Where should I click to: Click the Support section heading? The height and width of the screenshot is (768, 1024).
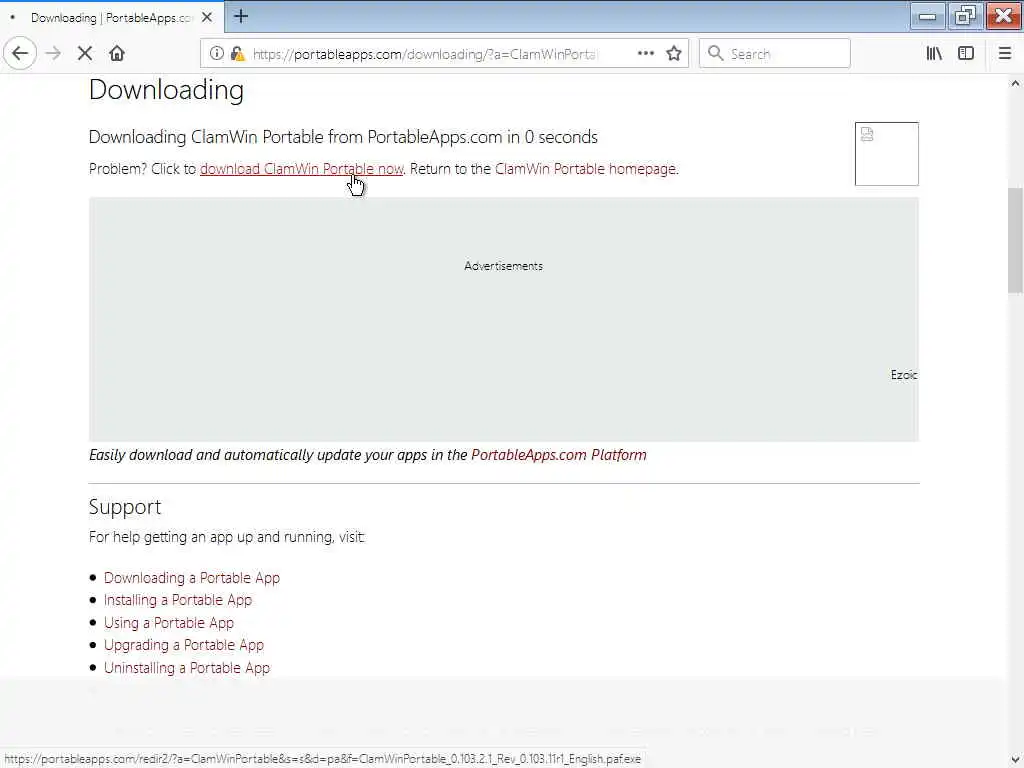(x=125, y=507)
